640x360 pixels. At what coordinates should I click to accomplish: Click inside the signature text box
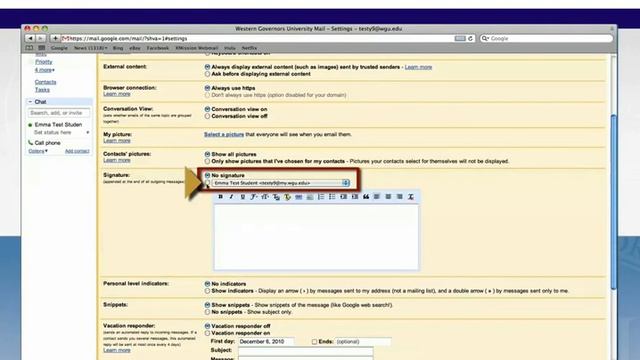coord(316,237)
